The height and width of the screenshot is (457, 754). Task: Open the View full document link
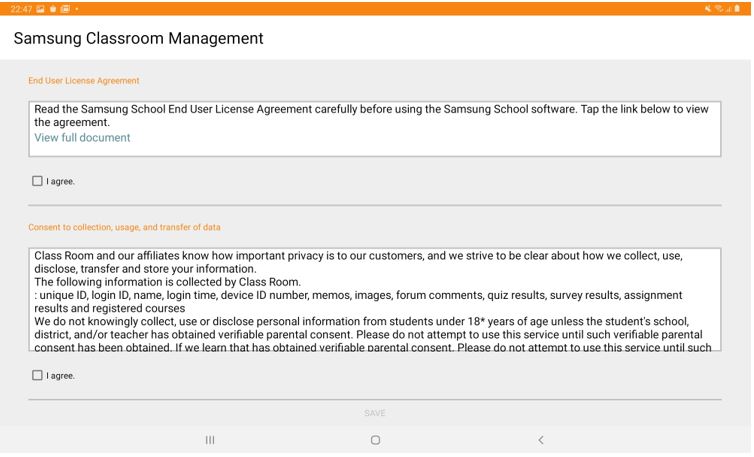(82, 138)
